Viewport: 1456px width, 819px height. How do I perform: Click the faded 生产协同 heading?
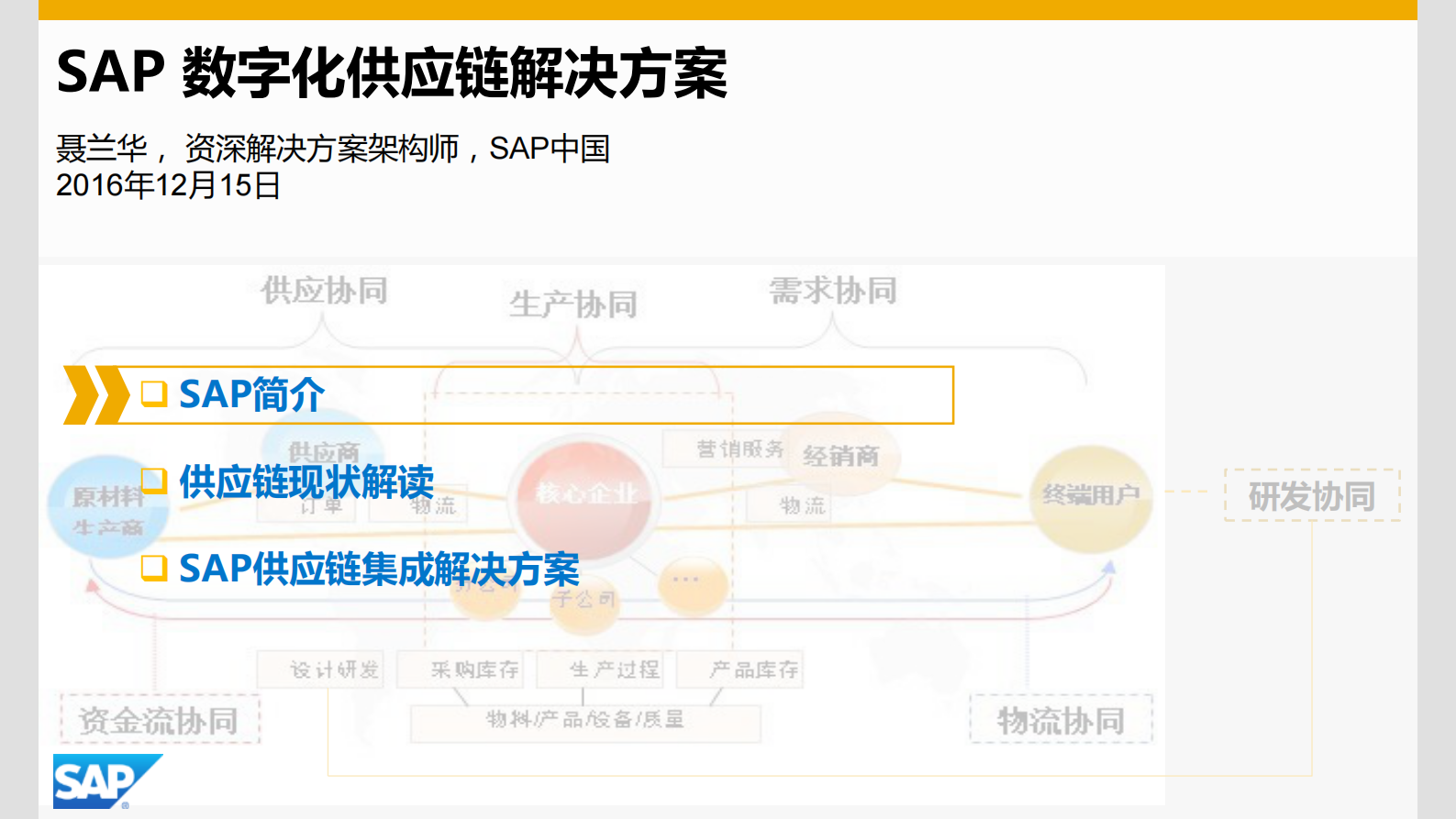[x=573, y=304]
